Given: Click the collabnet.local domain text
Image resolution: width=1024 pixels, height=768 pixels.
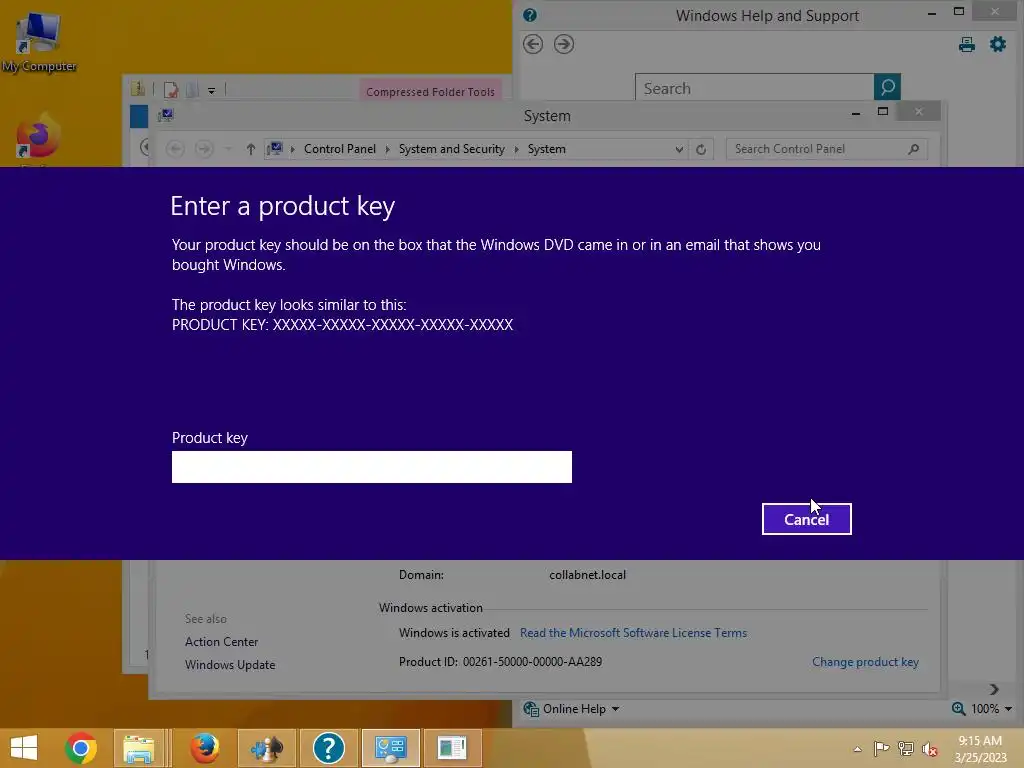Looking at the screenshot, I should click(x=587, y=575).
